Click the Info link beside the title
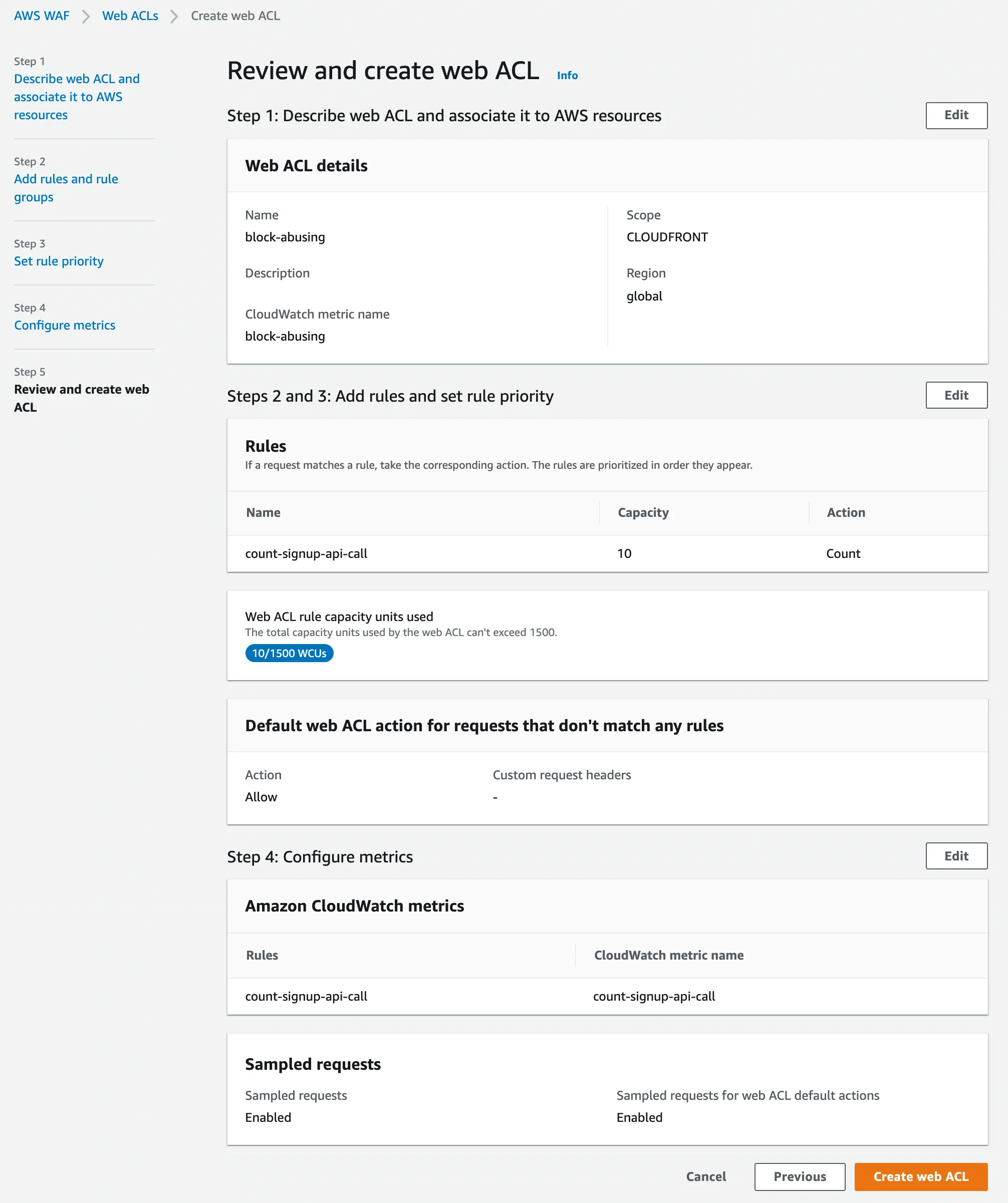 [x=567, y=76]
